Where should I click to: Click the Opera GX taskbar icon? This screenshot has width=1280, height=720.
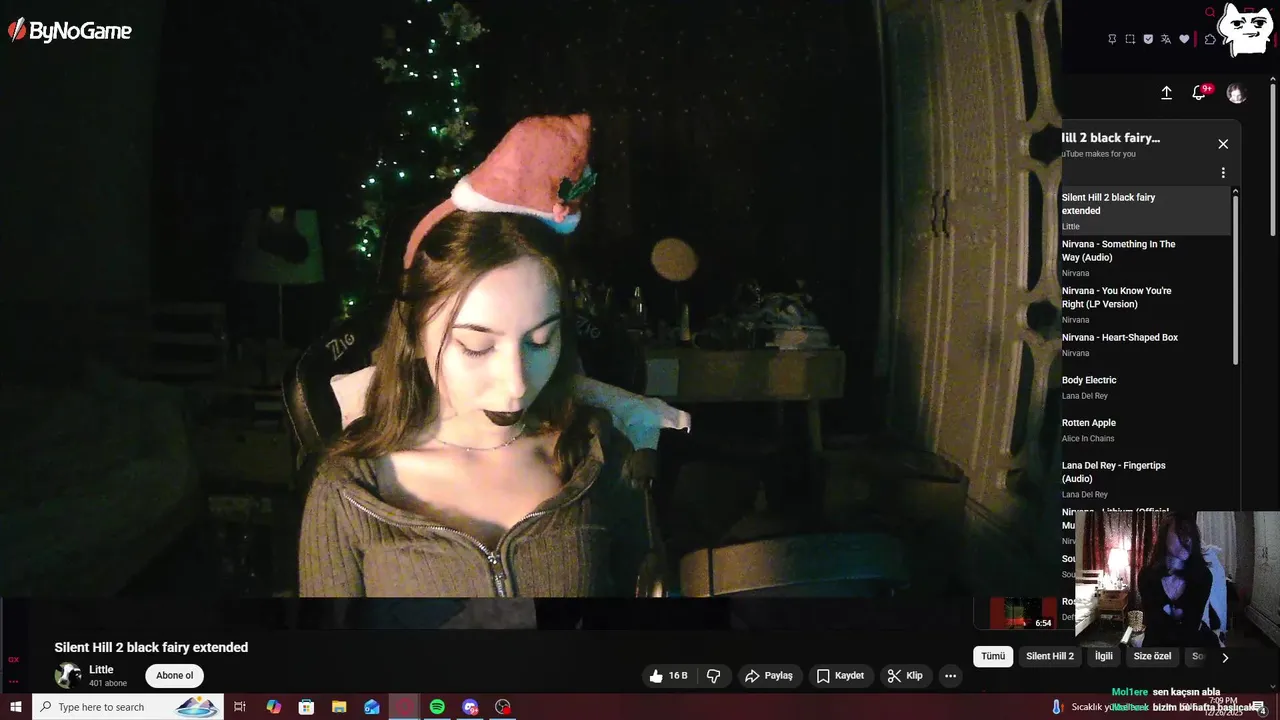[x=405, y=707]
